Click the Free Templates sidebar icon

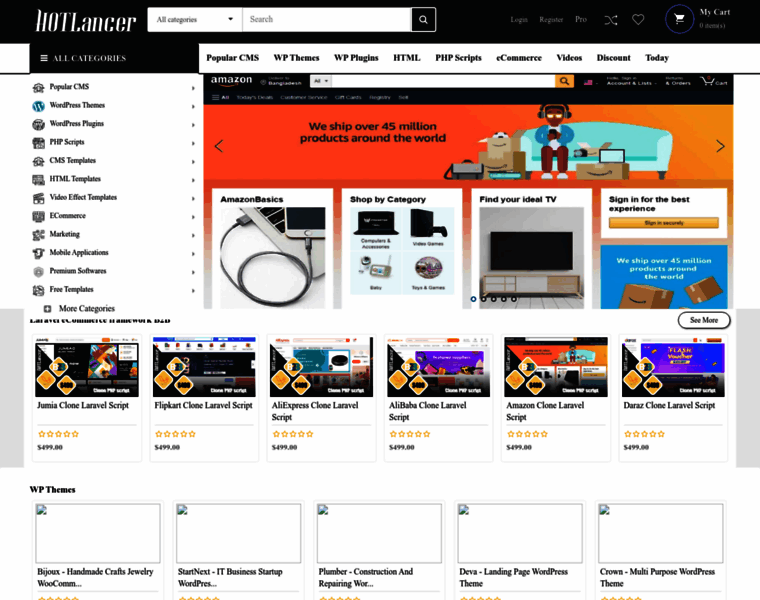tap(38, 290)
